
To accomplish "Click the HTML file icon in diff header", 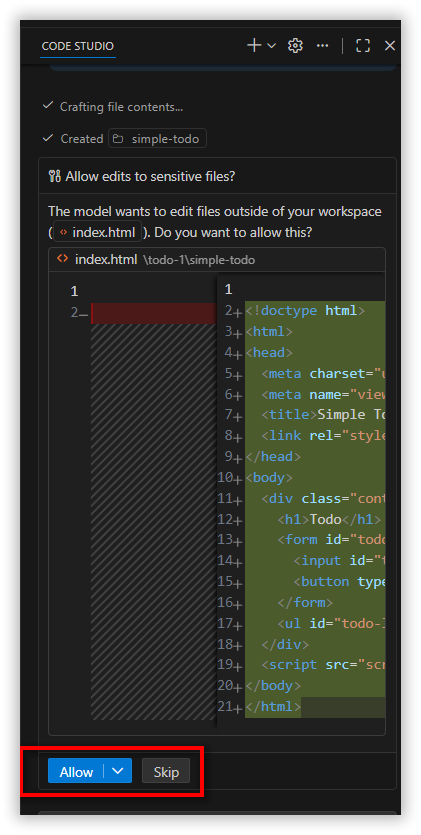I will 63,259.
